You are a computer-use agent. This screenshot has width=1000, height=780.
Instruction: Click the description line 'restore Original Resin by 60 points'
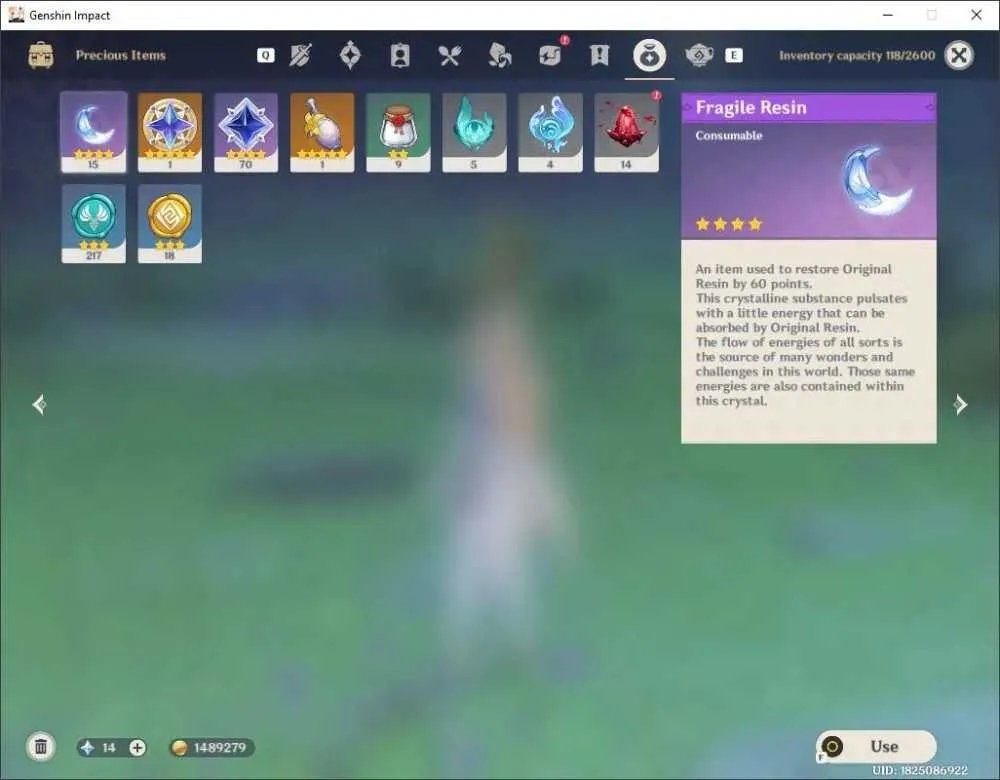pyautogui.click(x=793, y=276)
